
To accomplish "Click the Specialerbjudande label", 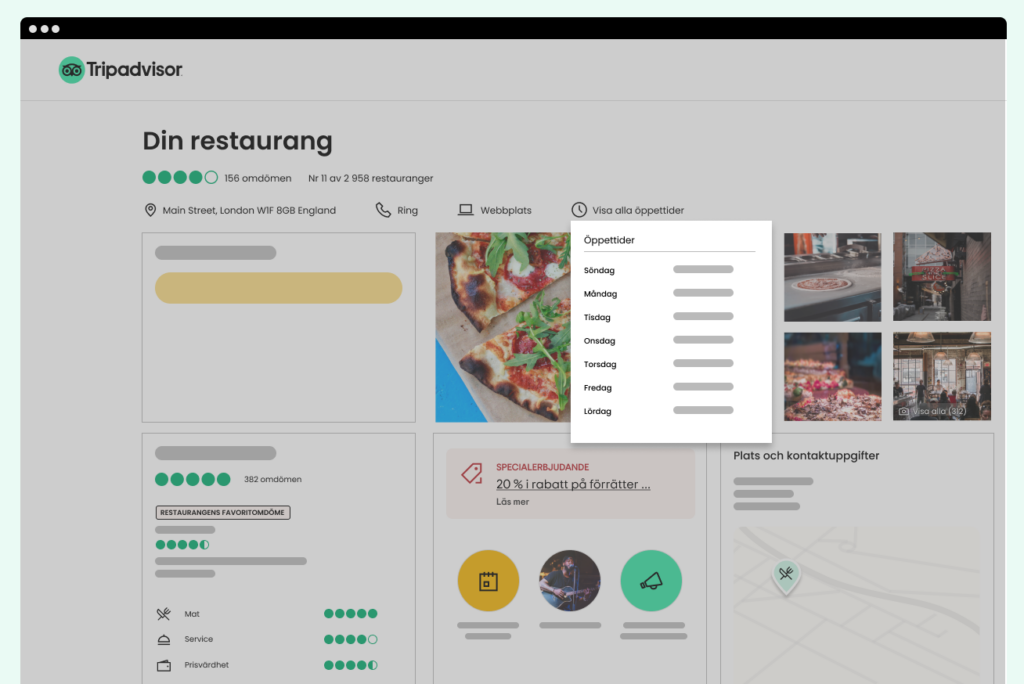I will pyautogui.click(x=542, y=466).
